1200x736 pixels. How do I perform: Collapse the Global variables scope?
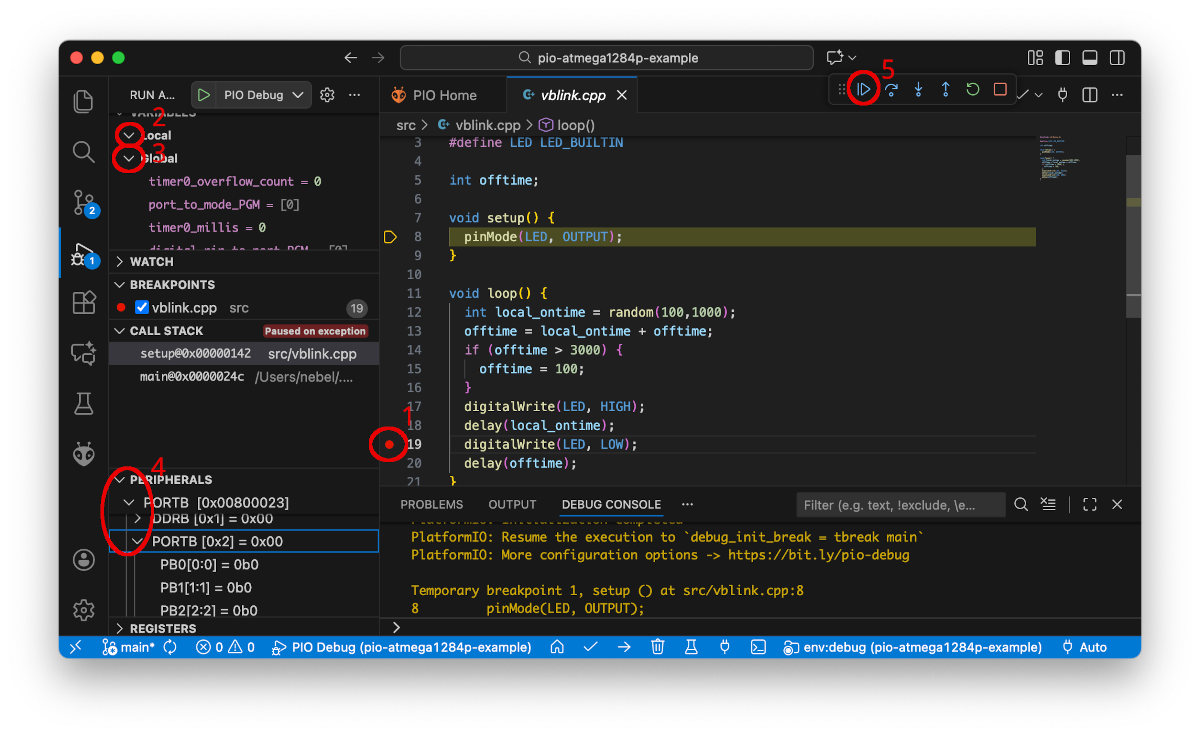click(129, 158)
